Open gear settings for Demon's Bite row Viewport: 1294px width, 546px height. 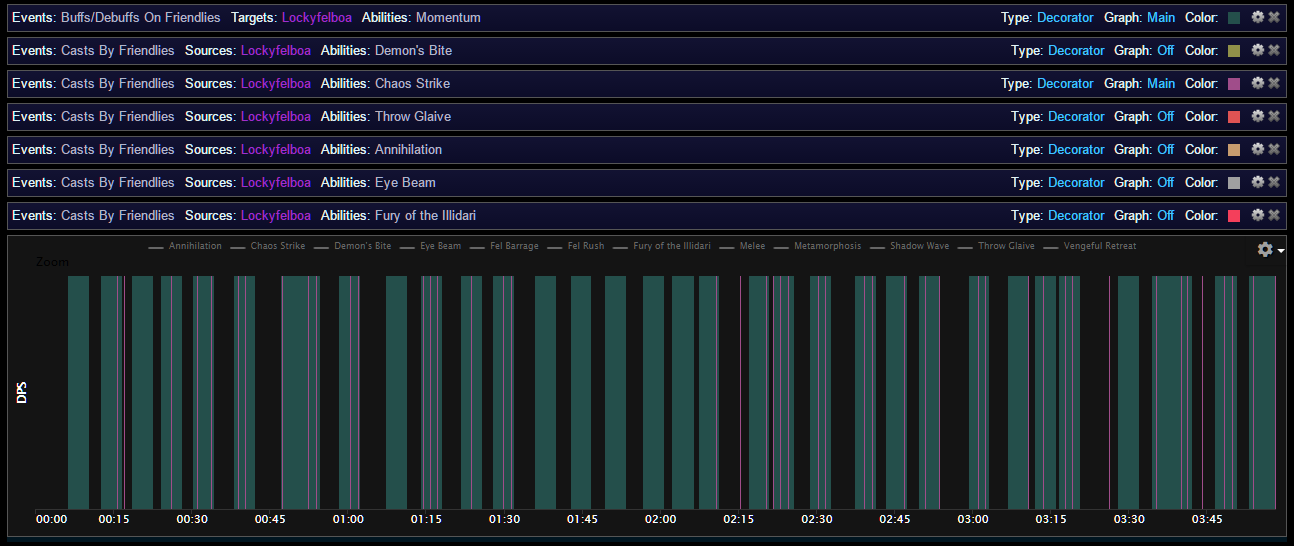[1258, 50]
